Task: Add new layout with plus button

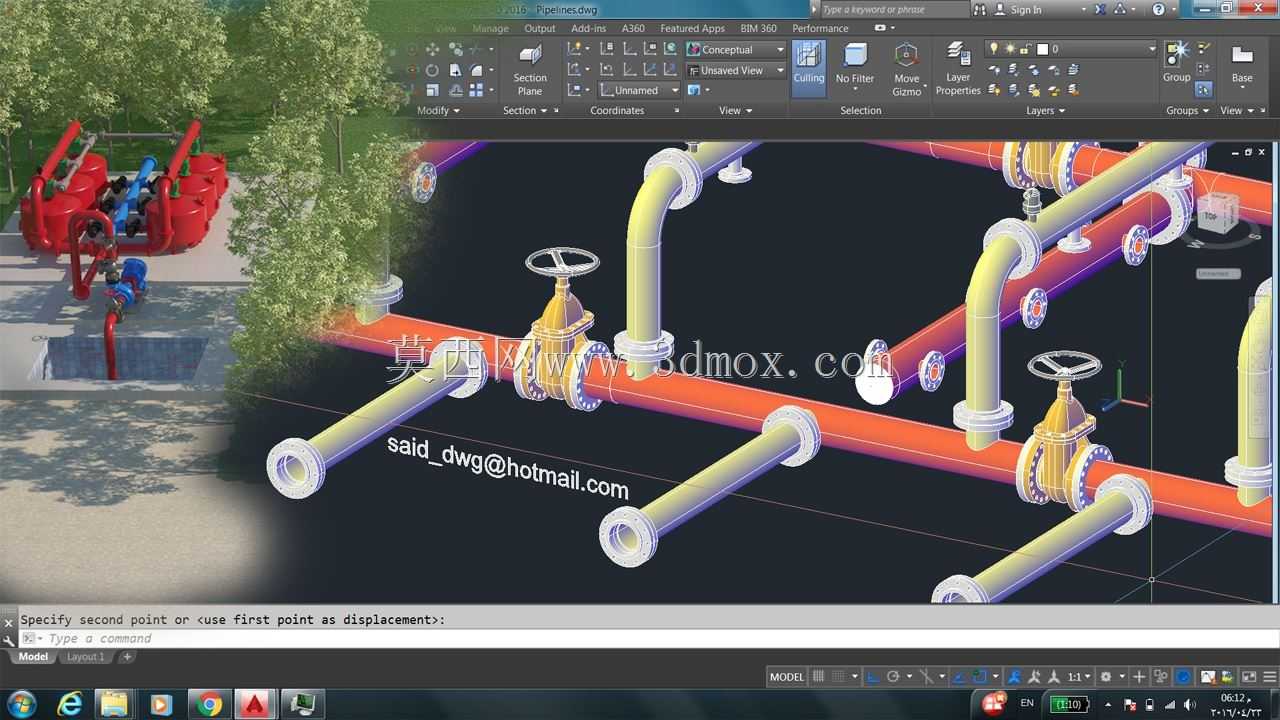Action: pos(127,657)
